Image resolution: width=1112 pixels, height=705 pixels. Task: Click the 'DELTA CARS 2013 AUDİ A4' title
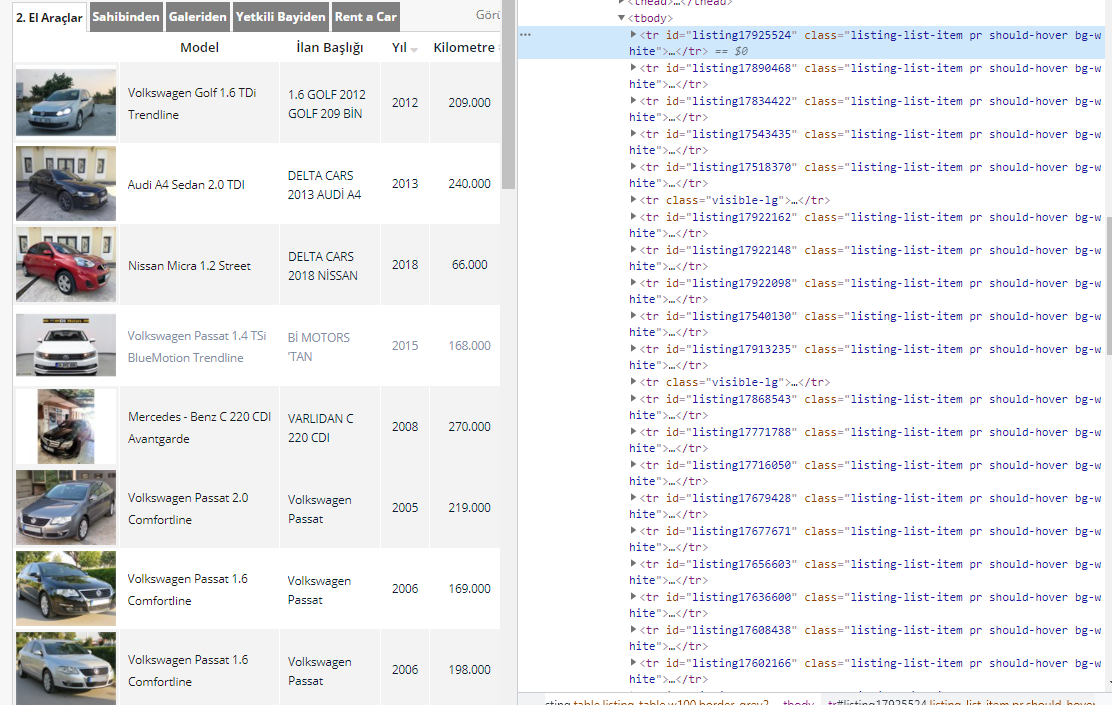pyautogui.click(x=324, y=184)
